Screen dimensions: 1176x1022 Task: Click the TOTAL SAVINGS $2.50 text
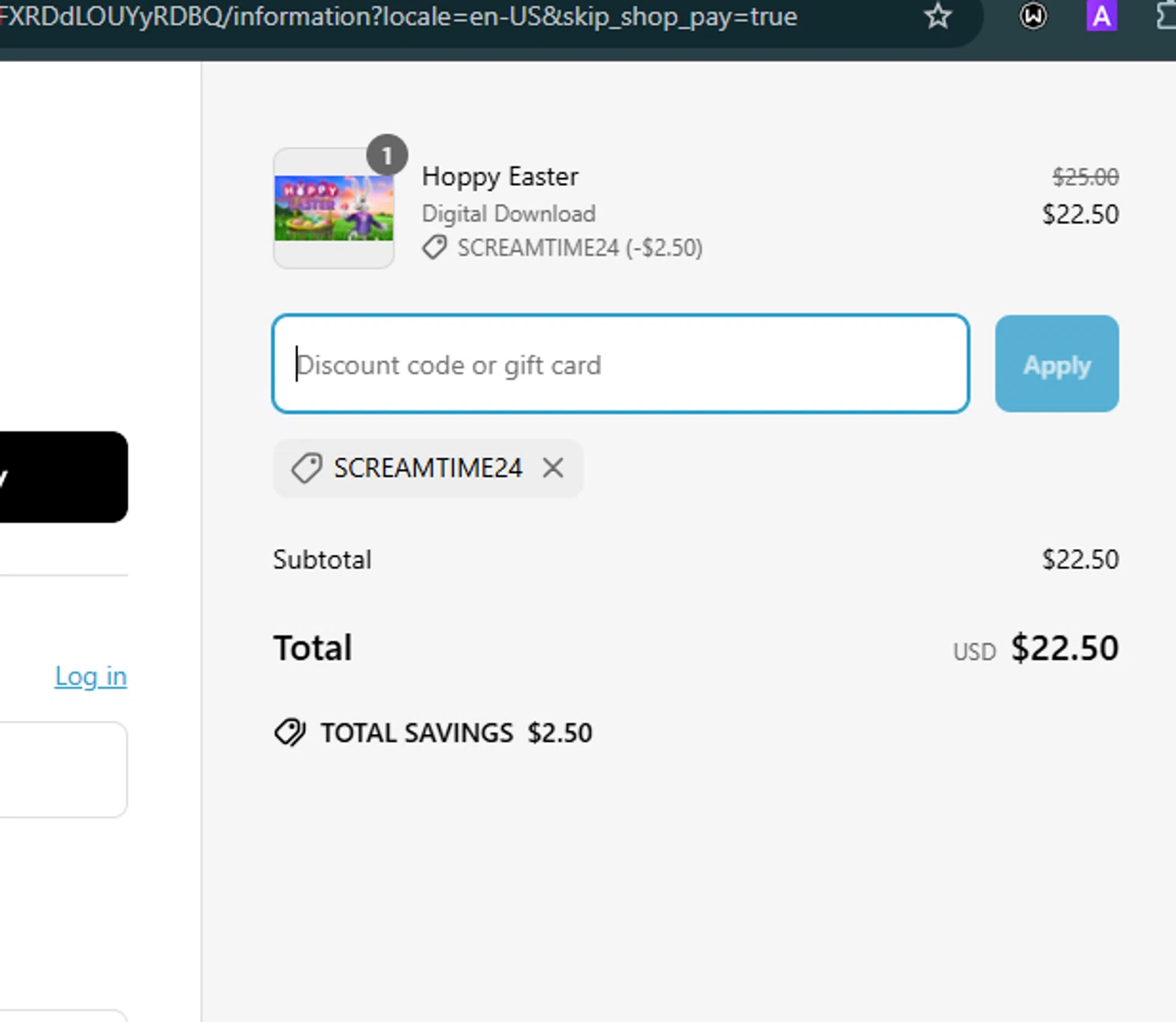[456, 733]
